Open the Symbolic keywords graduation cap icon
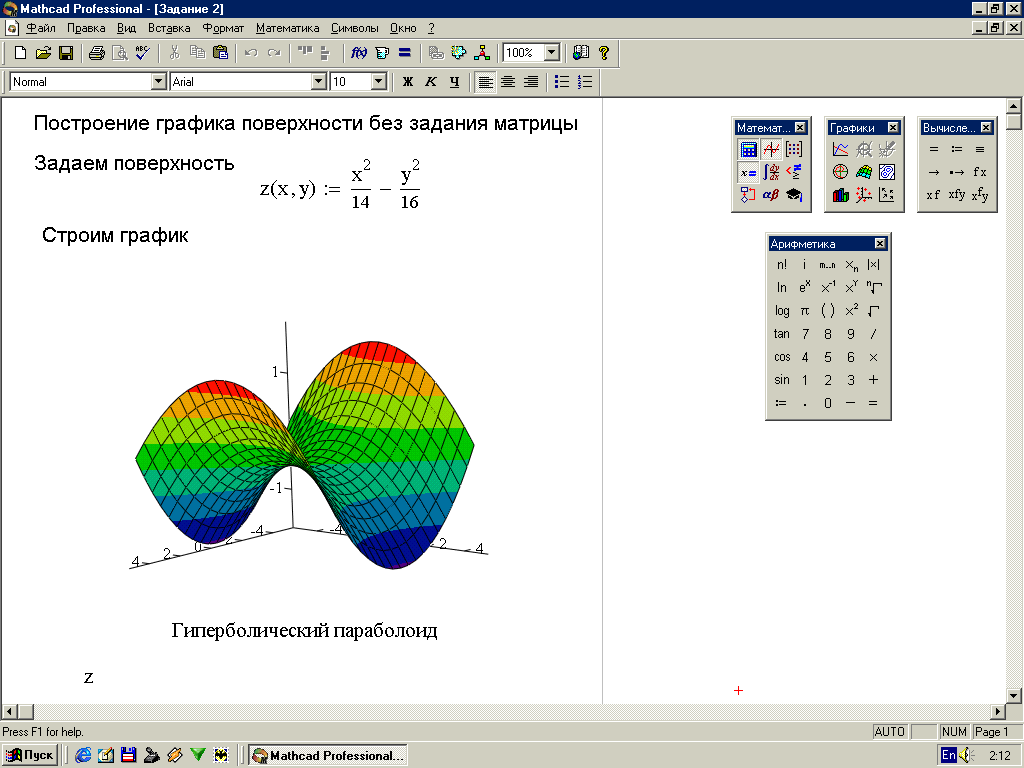The height and width of the screenshot is (768, 1024). click(794, 195)
